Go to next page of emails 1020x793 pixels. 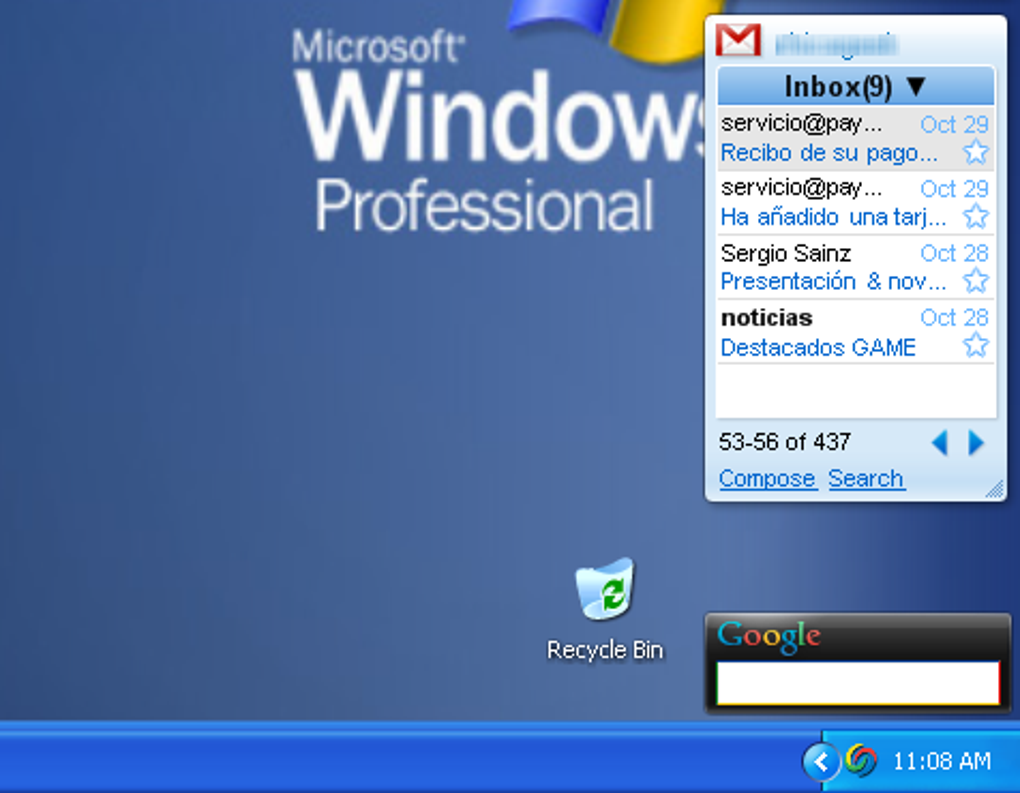[976, 443]
